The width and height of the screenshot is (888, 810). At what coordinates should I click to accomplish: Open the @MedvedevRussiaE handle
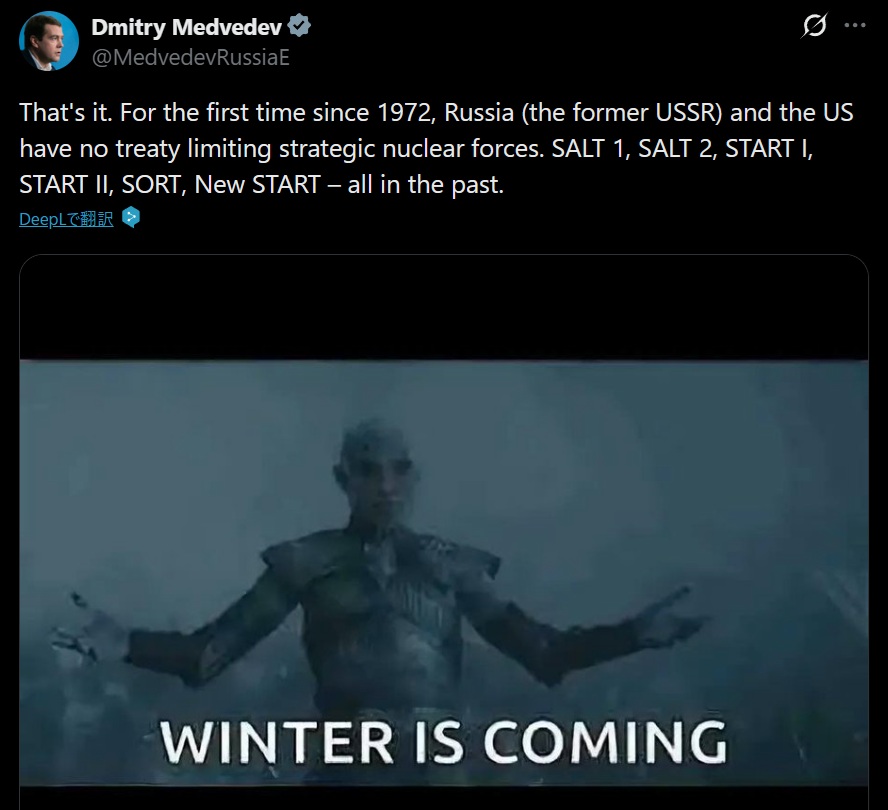click(190, 57)
